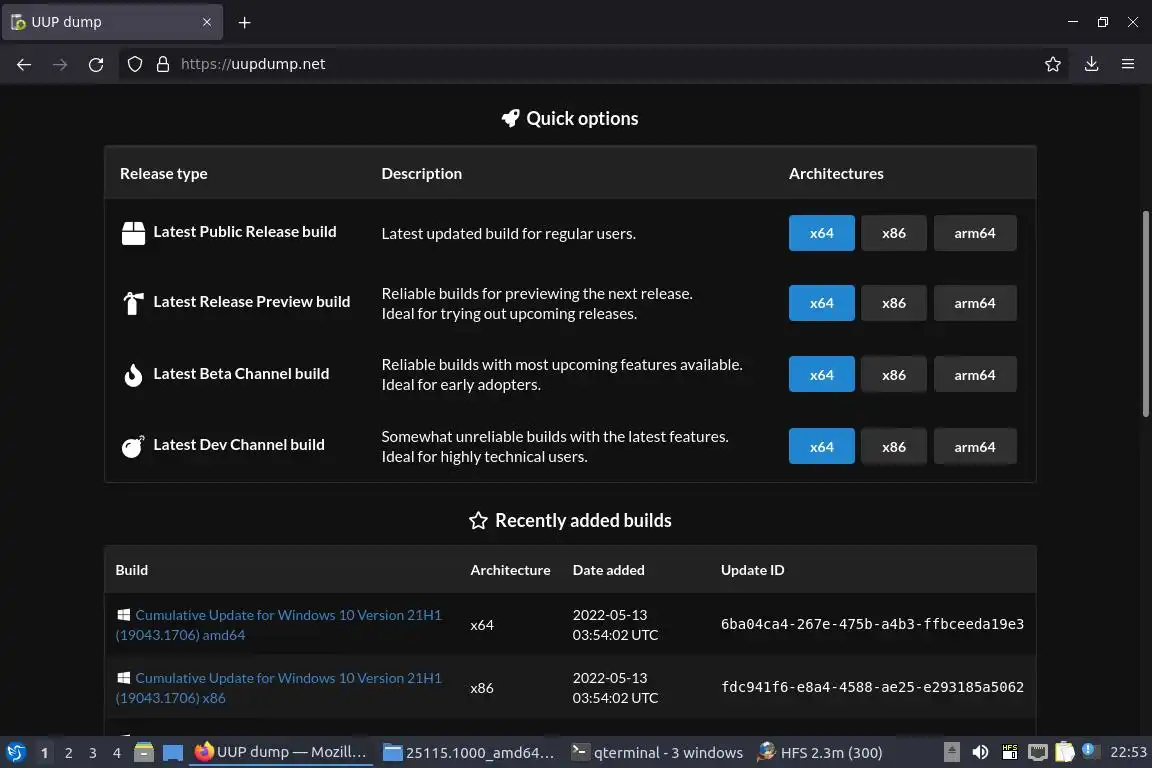Switch to UUP dump Mozilla taskbar entry
The image size is (1152, 768).
click(x=281, y=752)
